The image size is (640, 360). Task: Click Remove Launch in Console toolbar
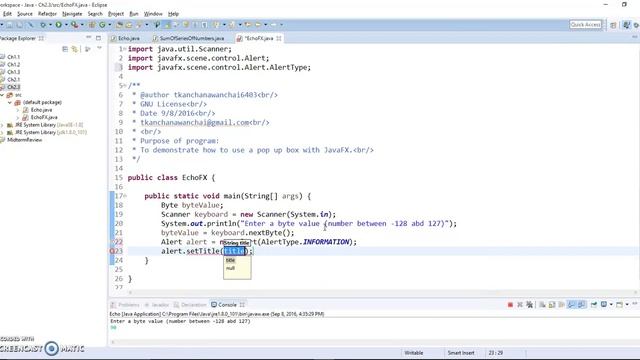(x=520, y=305)
